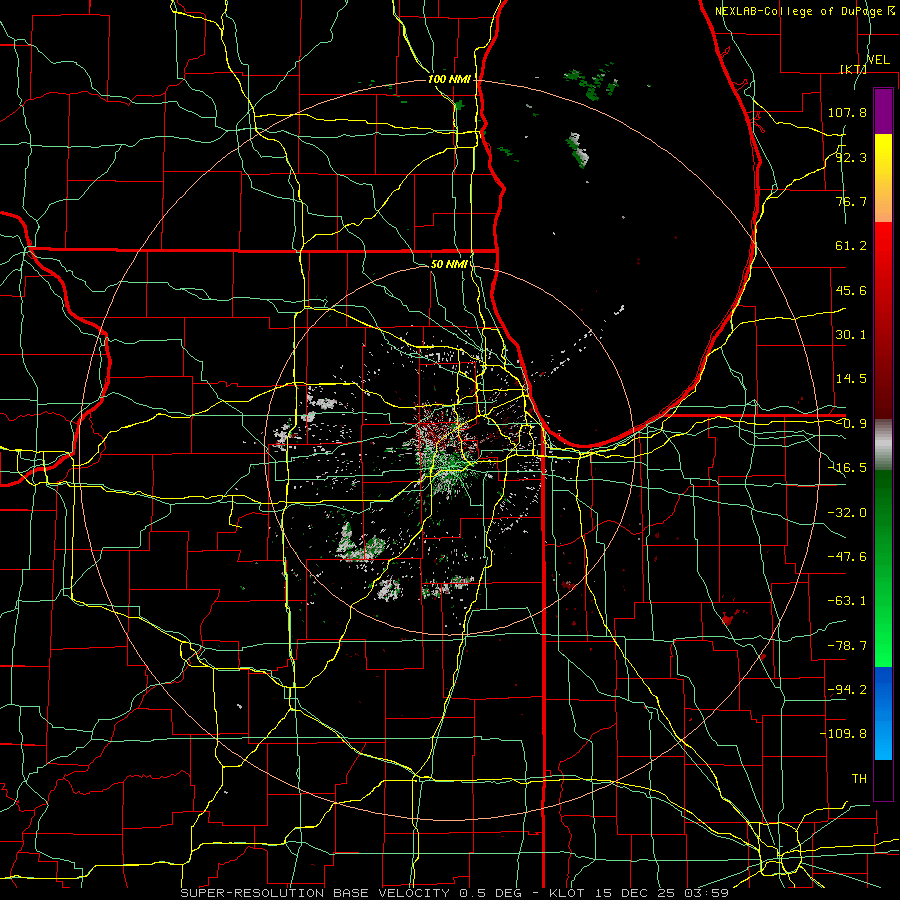Click the TH legend label
The image size is (900, 900).
(859, 779)
